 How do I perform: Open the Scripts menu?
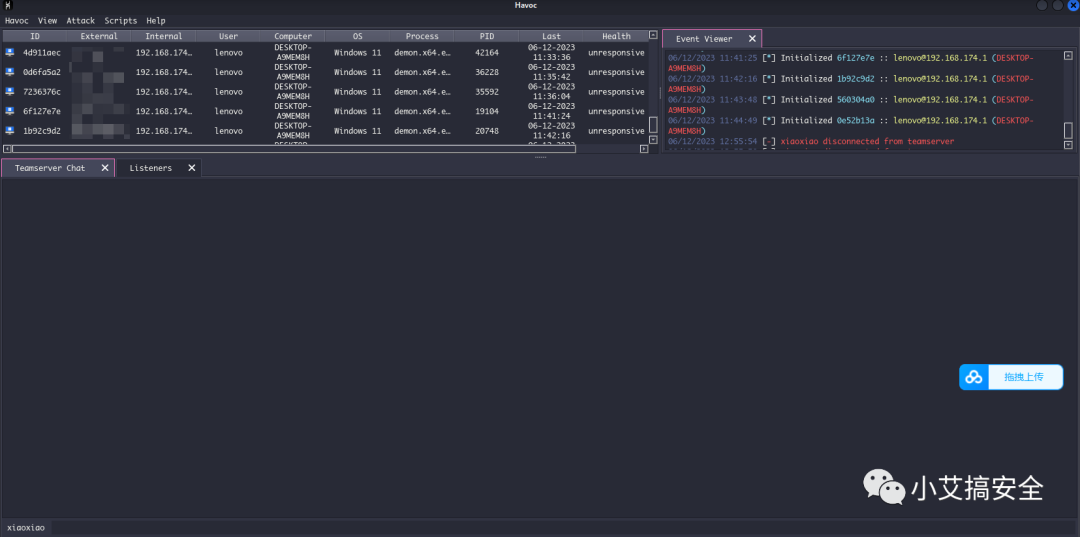tap(121, 21)
